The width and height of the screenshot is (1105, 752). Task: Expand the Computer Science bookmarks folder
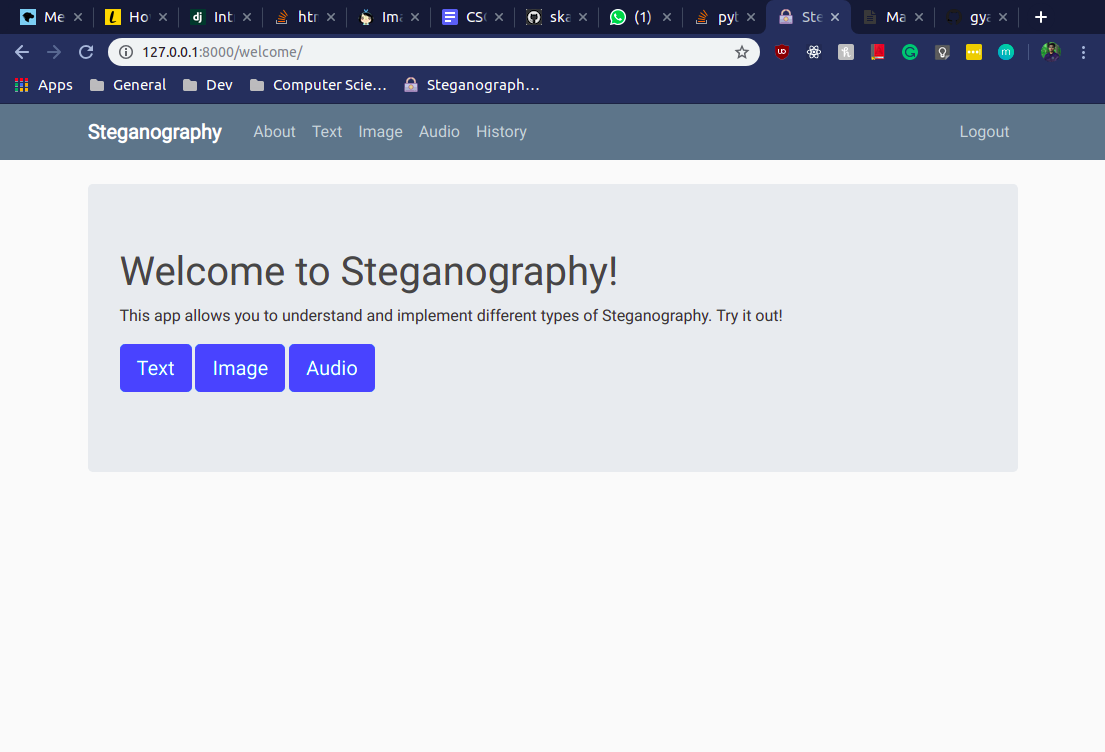(318, 85)
